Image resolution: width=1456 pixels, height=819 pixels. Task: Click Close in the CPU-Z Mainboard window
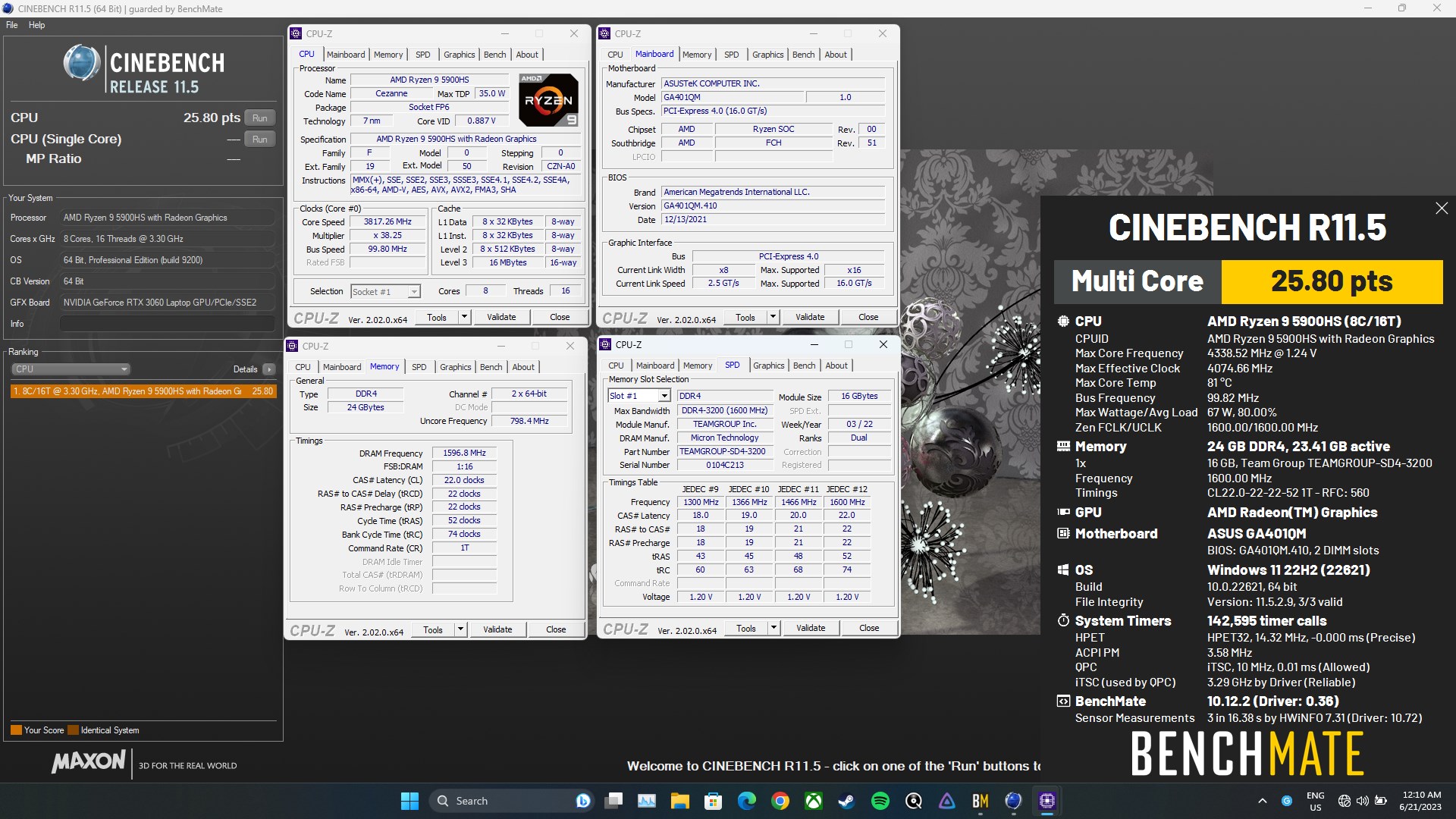click(x=868, y=317)
